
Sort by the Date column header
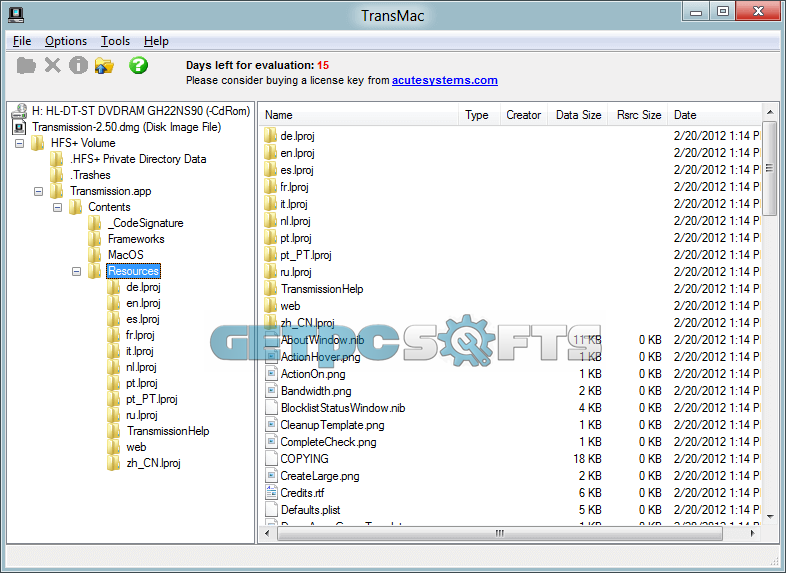tap(714, 115)
